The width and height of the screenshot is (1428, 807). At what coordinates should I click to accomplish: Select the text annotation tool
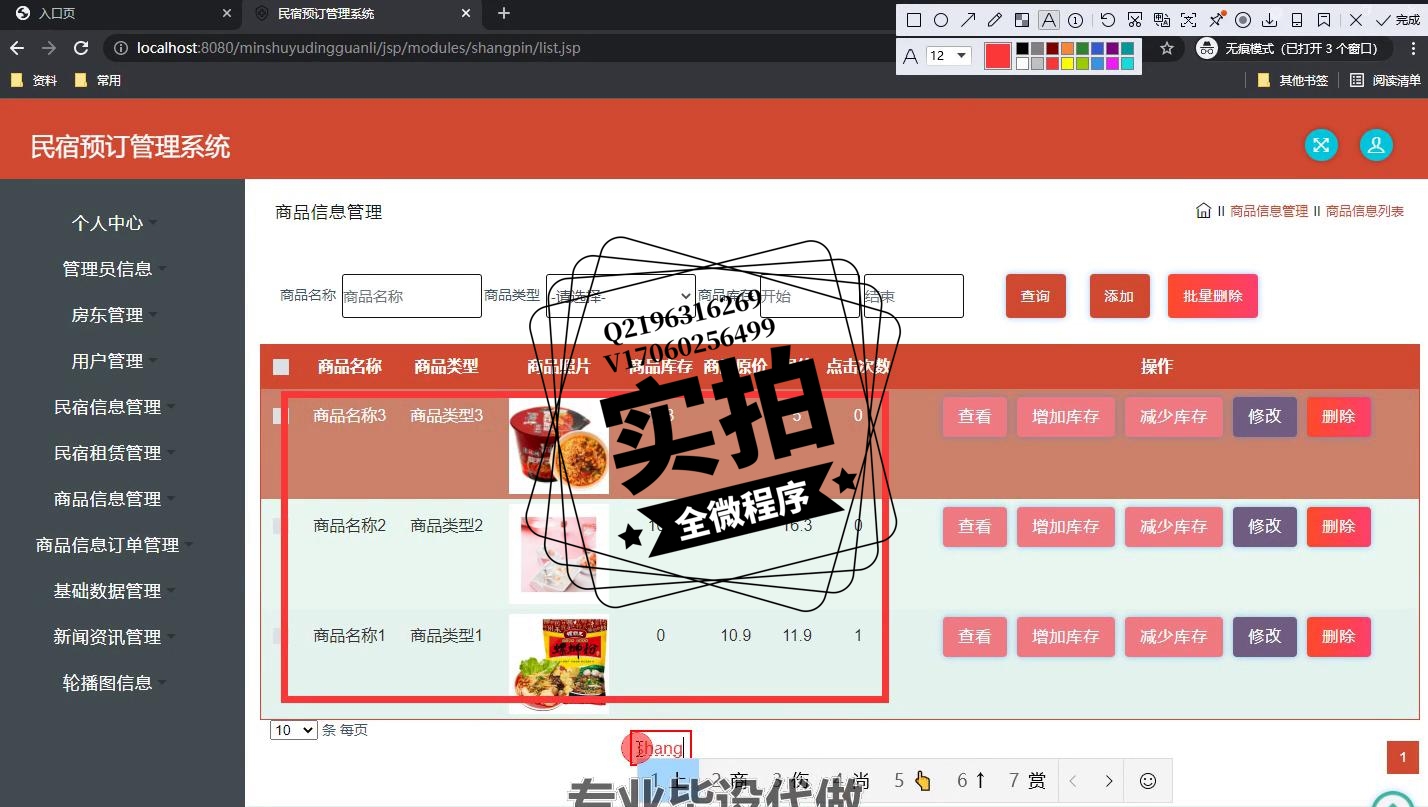coord(1049,20)
